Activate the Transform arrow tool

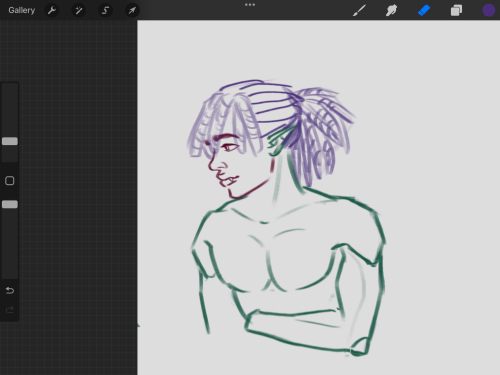pyautogui.click(x=132, y=10)
